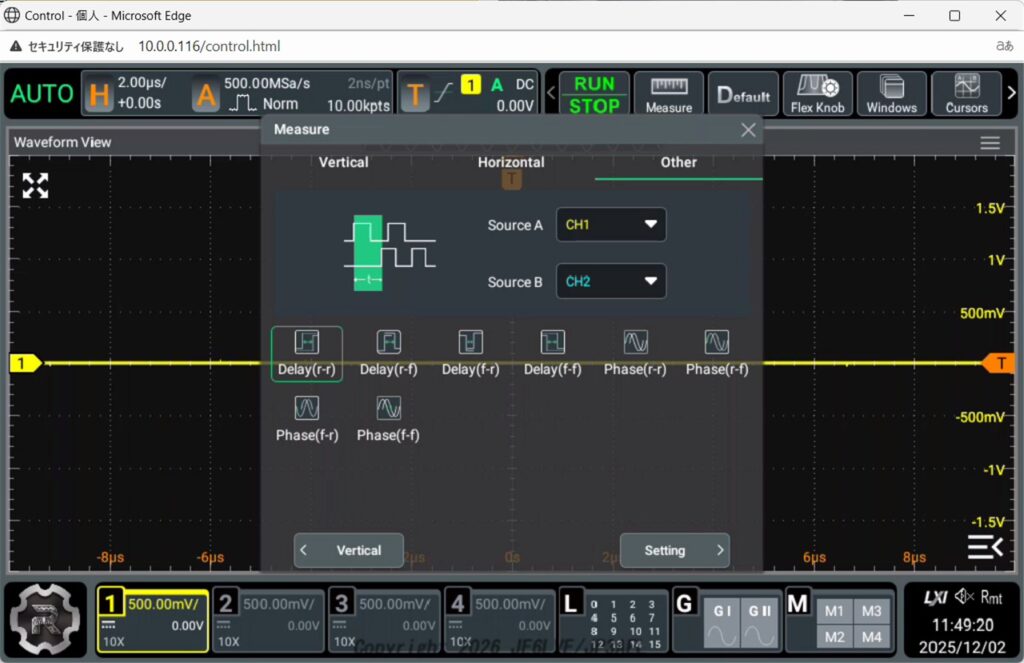Close the Measure dialog
This screenshot has height=663, width=1024.
748,130
